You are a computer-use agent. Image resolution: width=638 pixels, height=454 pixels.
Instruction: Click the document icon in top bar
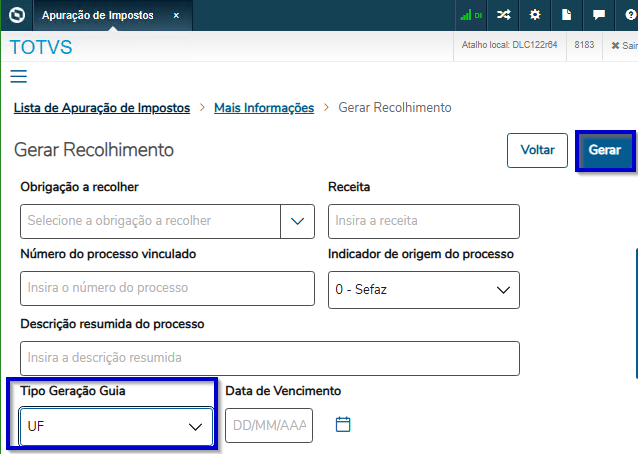tap(566, 15)
